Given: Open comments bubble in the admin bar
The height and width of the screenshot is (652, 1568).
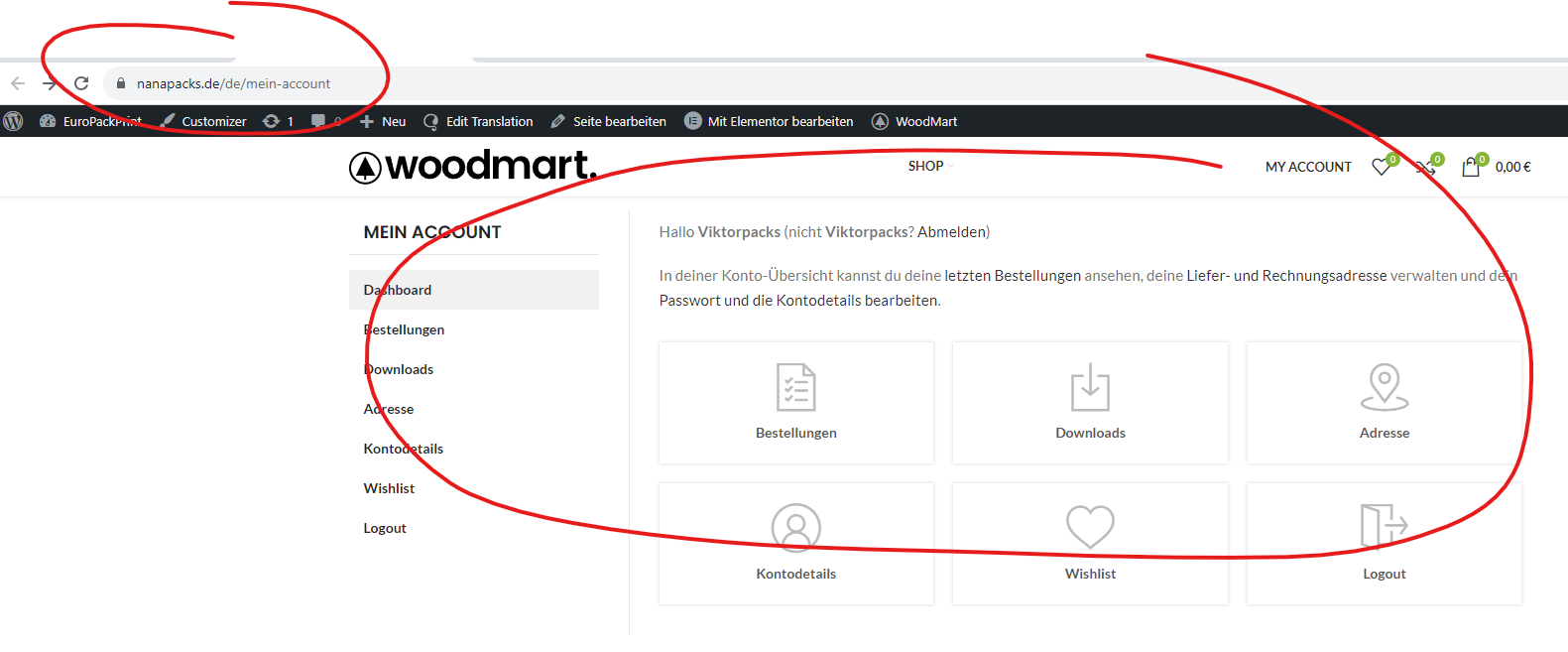Looking at the screenshot, I should coord(325,121).
